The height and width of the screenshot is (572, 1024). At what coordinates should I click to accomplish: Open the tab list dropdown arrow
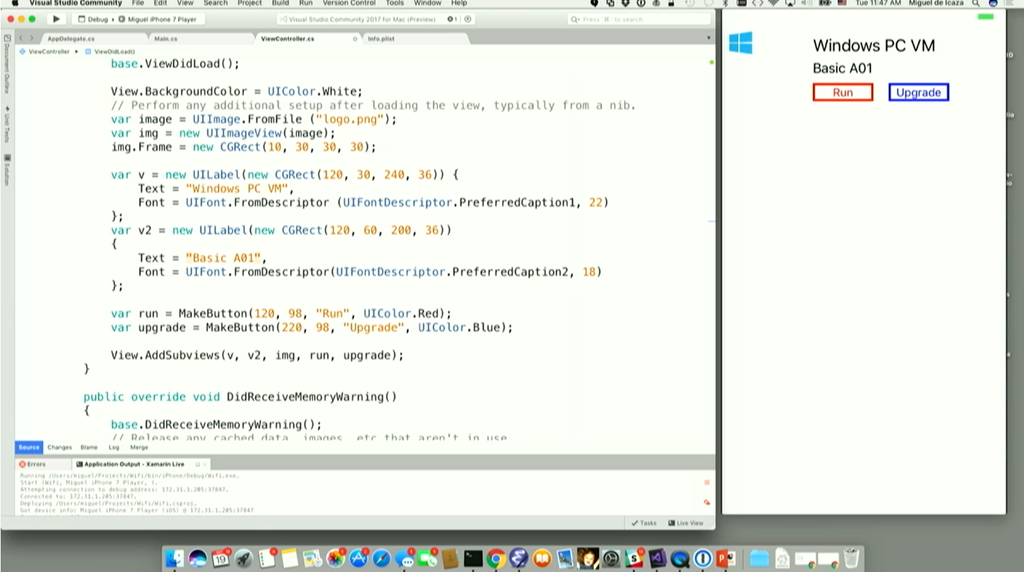(709, 39)
